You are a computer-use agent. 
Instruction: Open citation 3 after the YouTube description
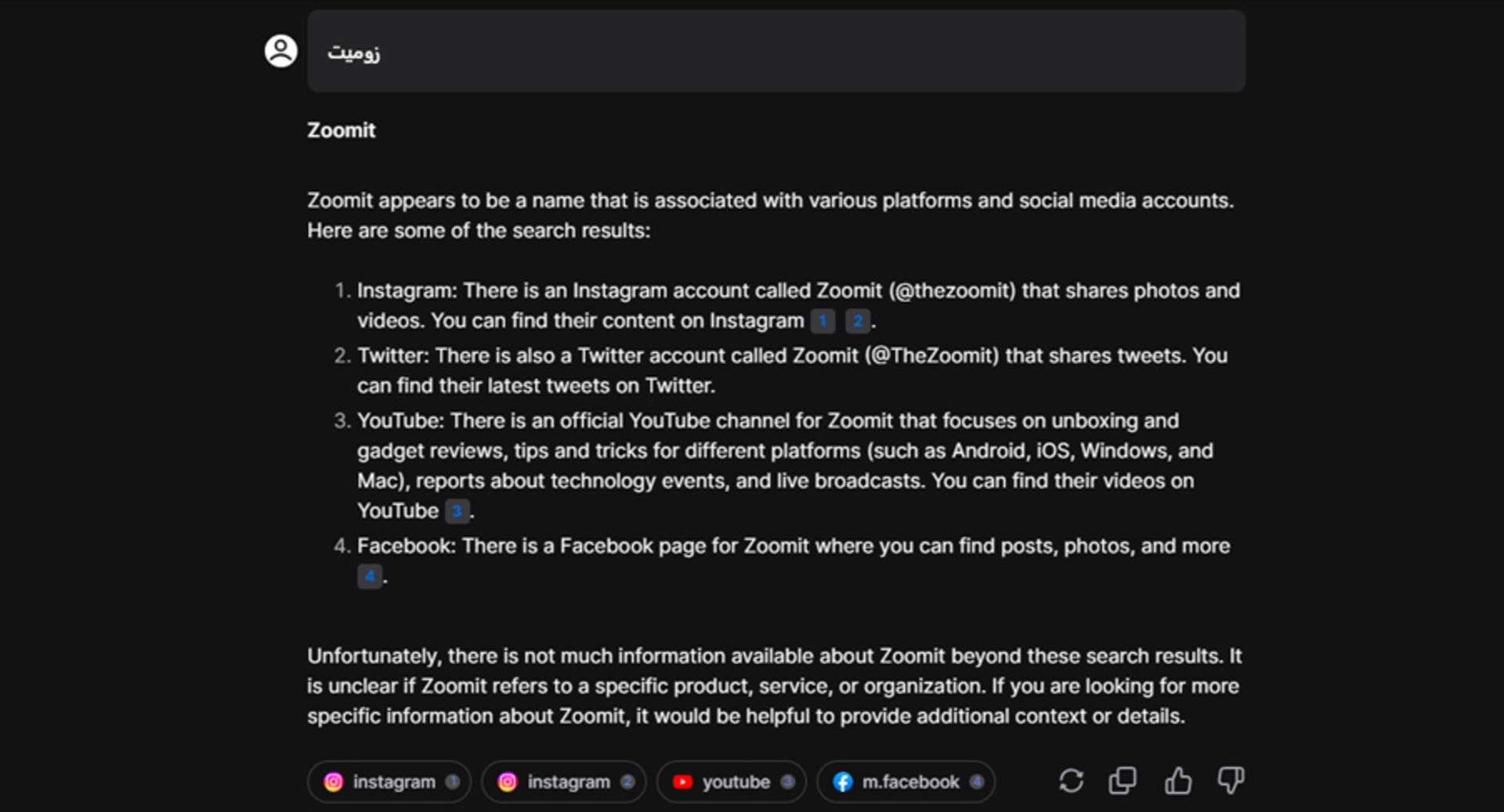pyautogui.click(x=457, y=511)
